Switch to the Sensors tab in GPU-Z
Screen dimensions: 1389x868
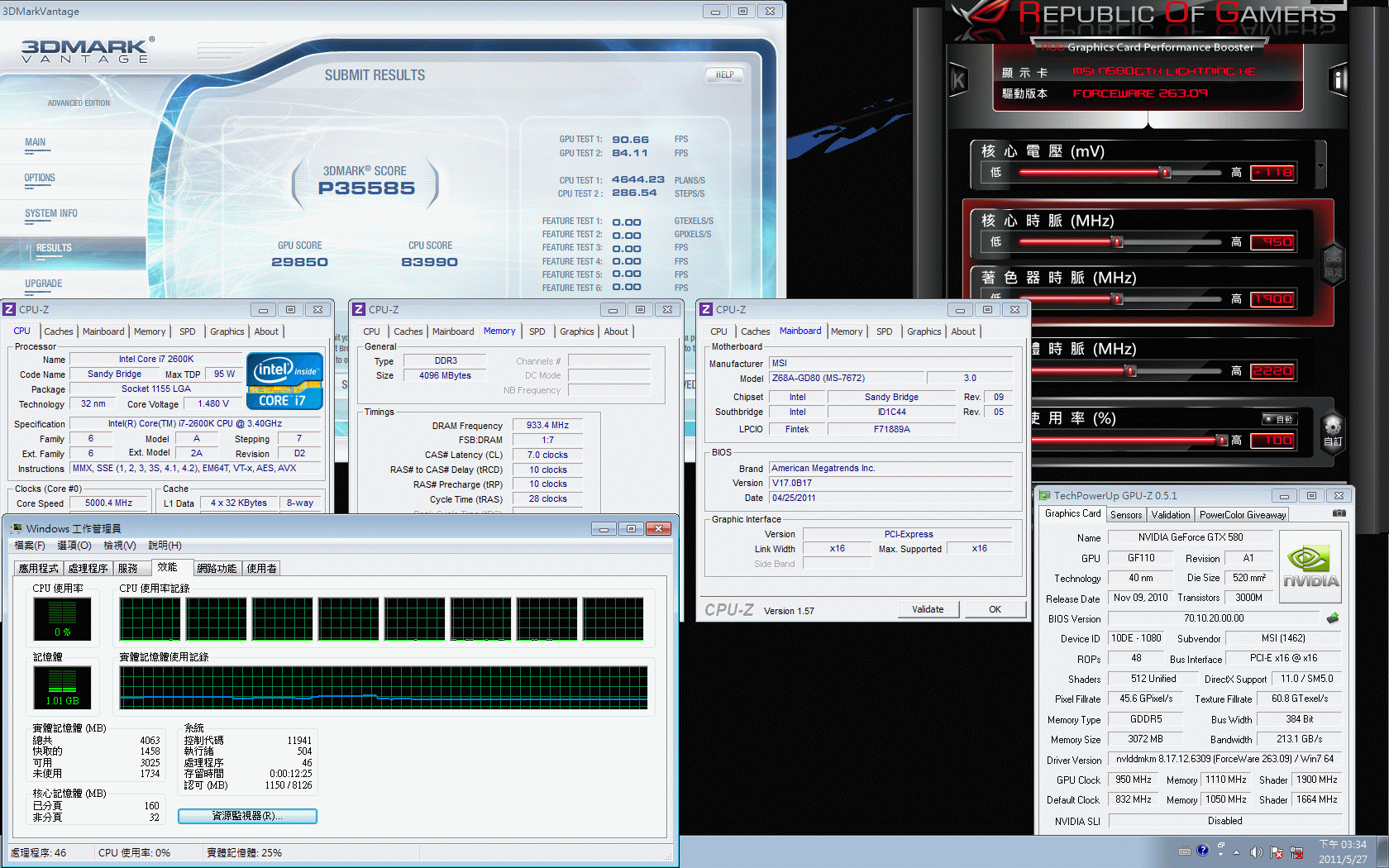(1126, 514)
